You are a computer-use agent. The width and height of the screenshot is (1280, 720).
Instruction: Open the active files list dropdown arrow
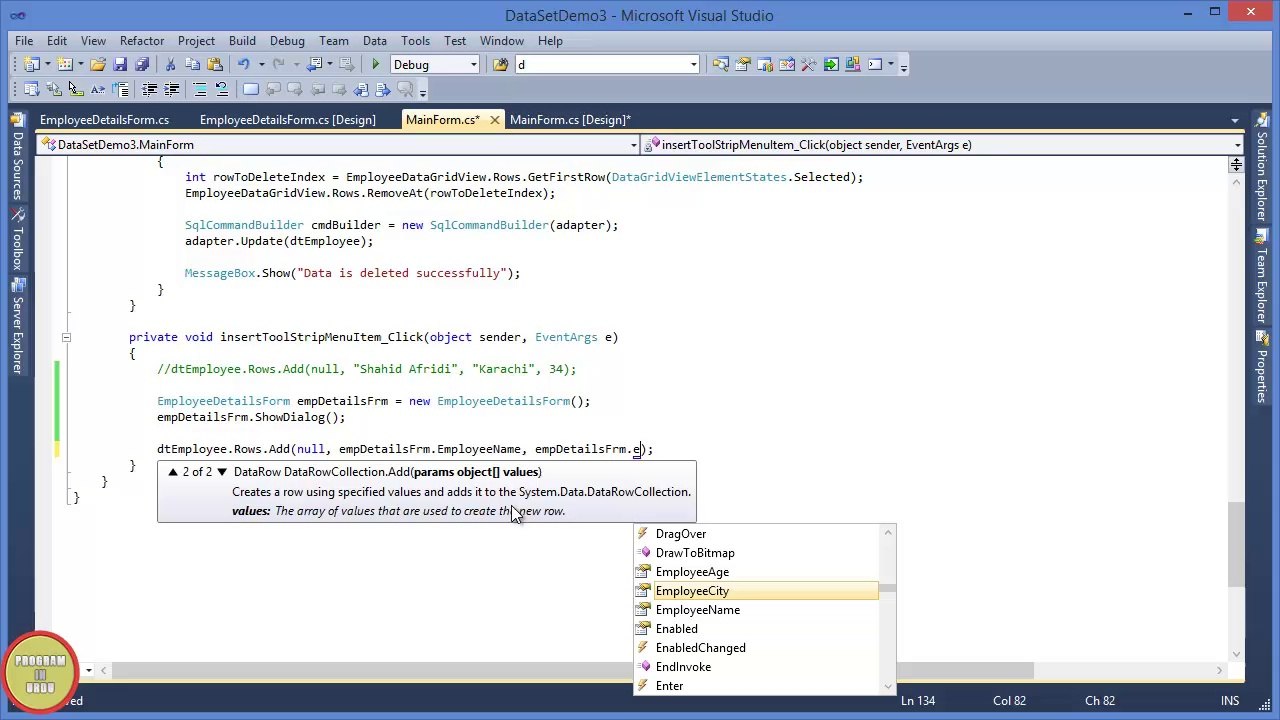coord(1235,121)
